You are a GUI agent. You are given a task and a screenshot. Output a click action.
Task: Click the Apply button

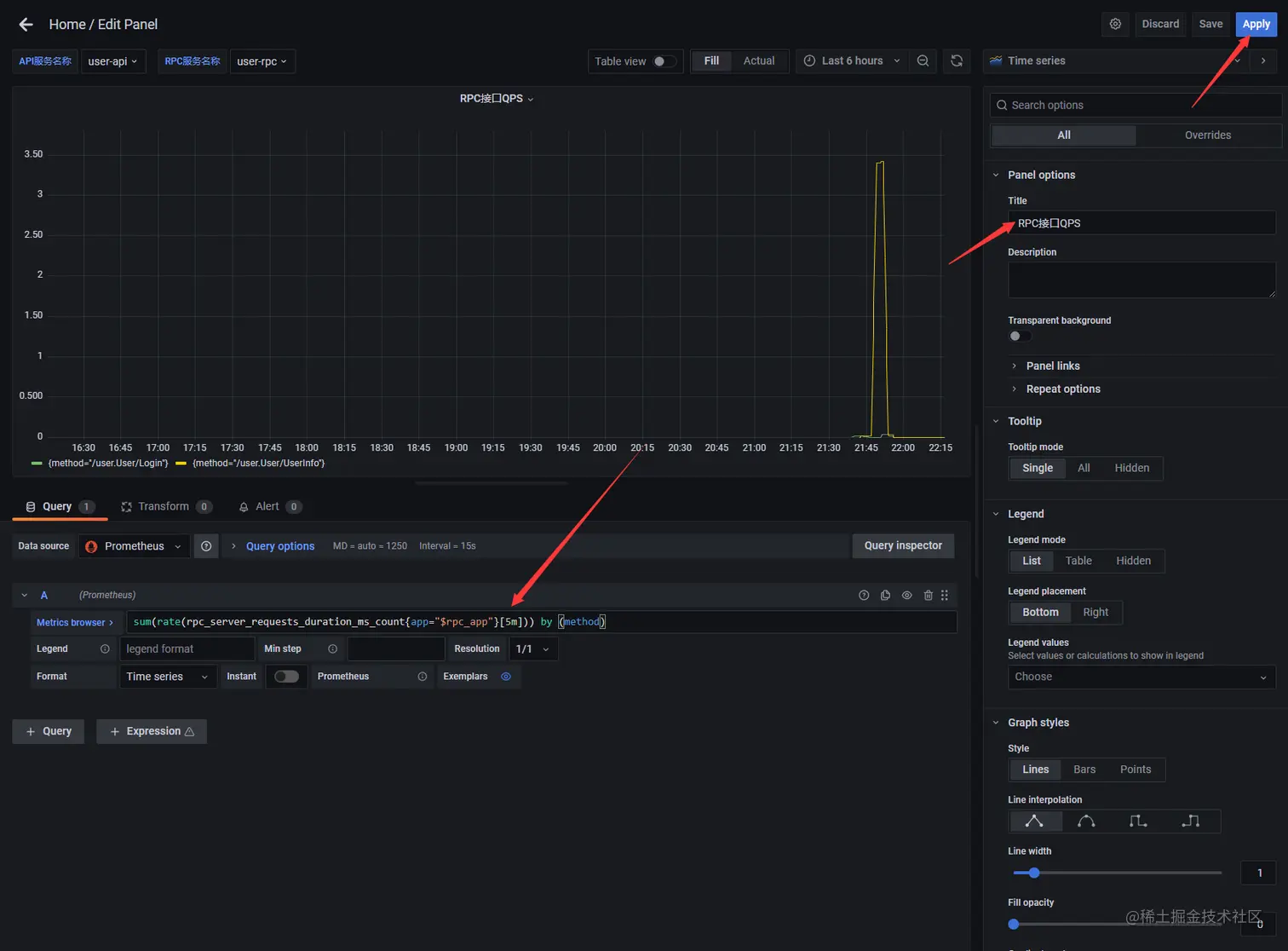pos(1256,24)
